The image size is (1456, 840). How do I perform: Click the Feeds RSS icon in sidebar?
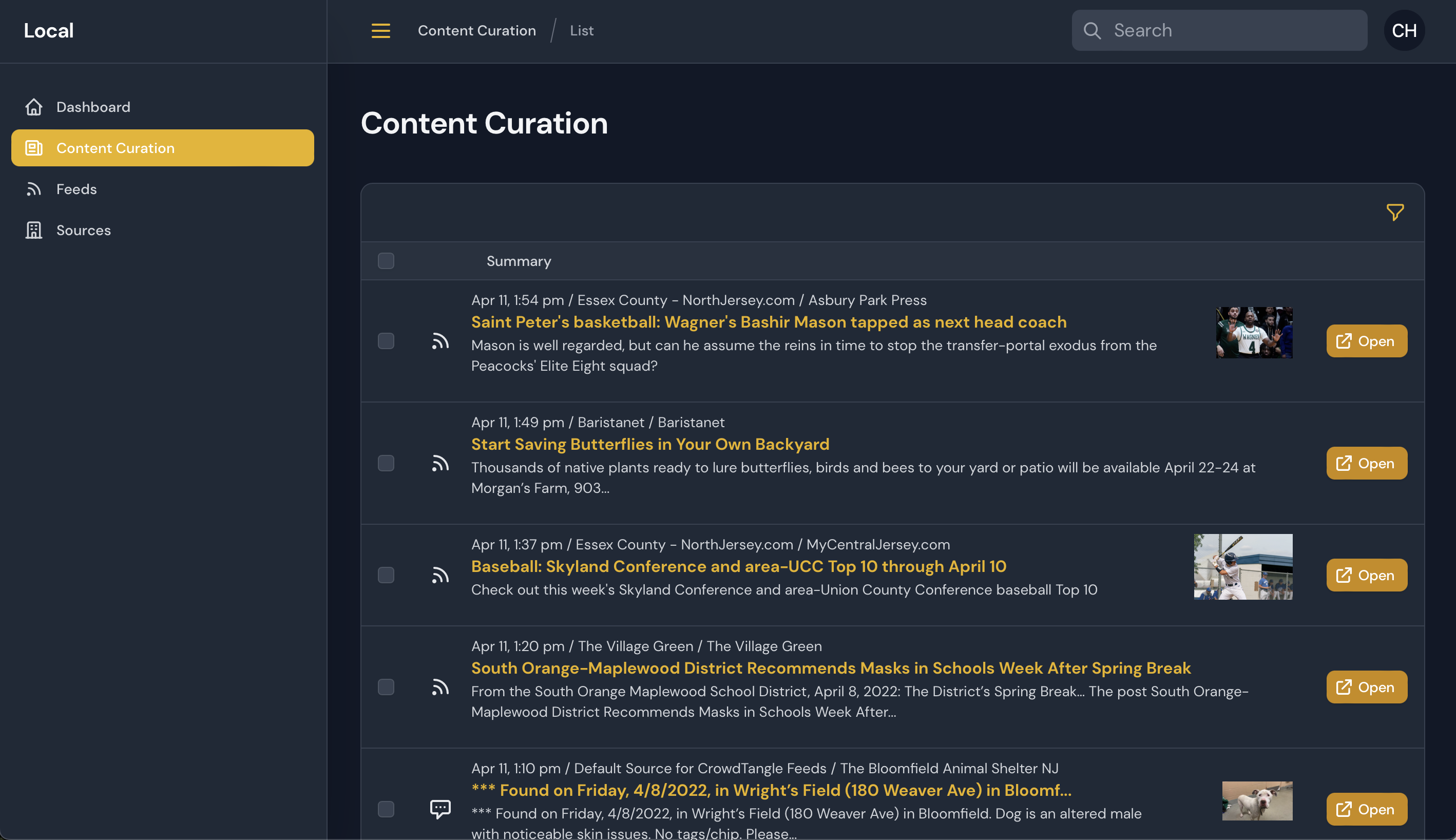click(34, 189)
